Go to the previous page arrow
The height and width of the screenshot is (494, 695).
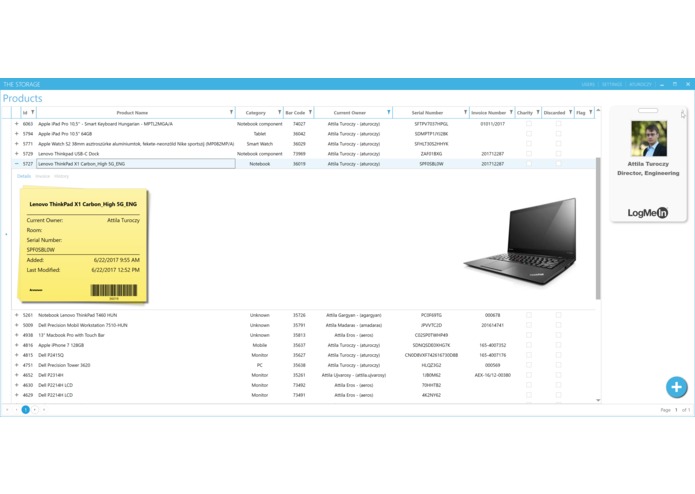(16, 410)
